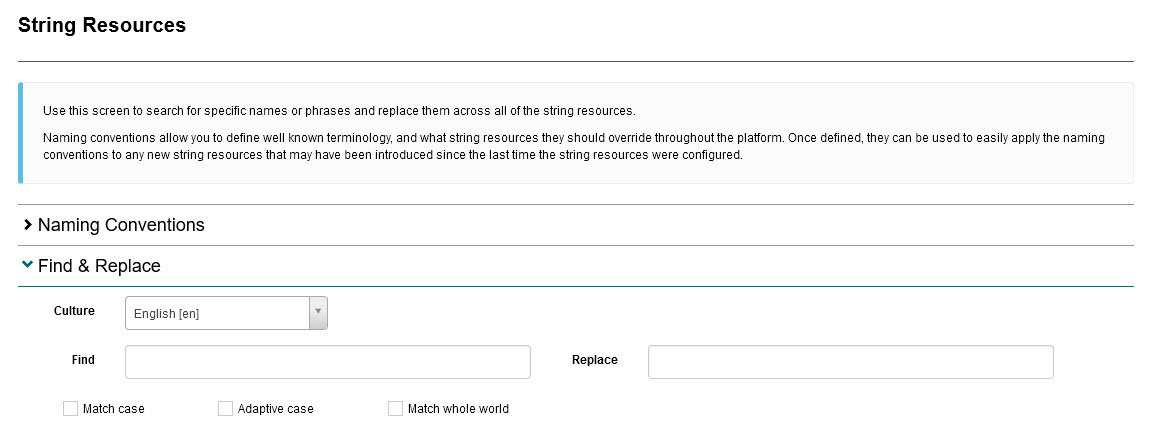Click the Culture field label
This screenshot has height=447, width=1149.
tap(74, 311)
